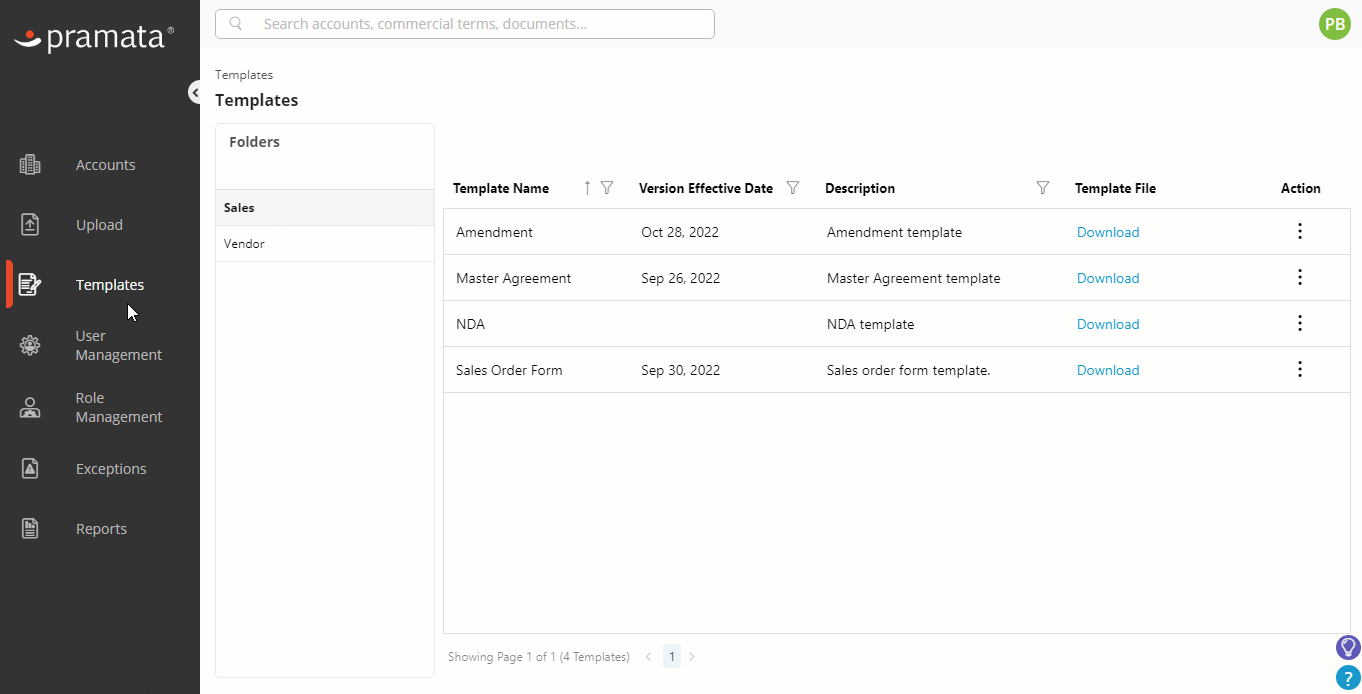
Task: Click the Pramata logo
Action: tap(94, 38)
